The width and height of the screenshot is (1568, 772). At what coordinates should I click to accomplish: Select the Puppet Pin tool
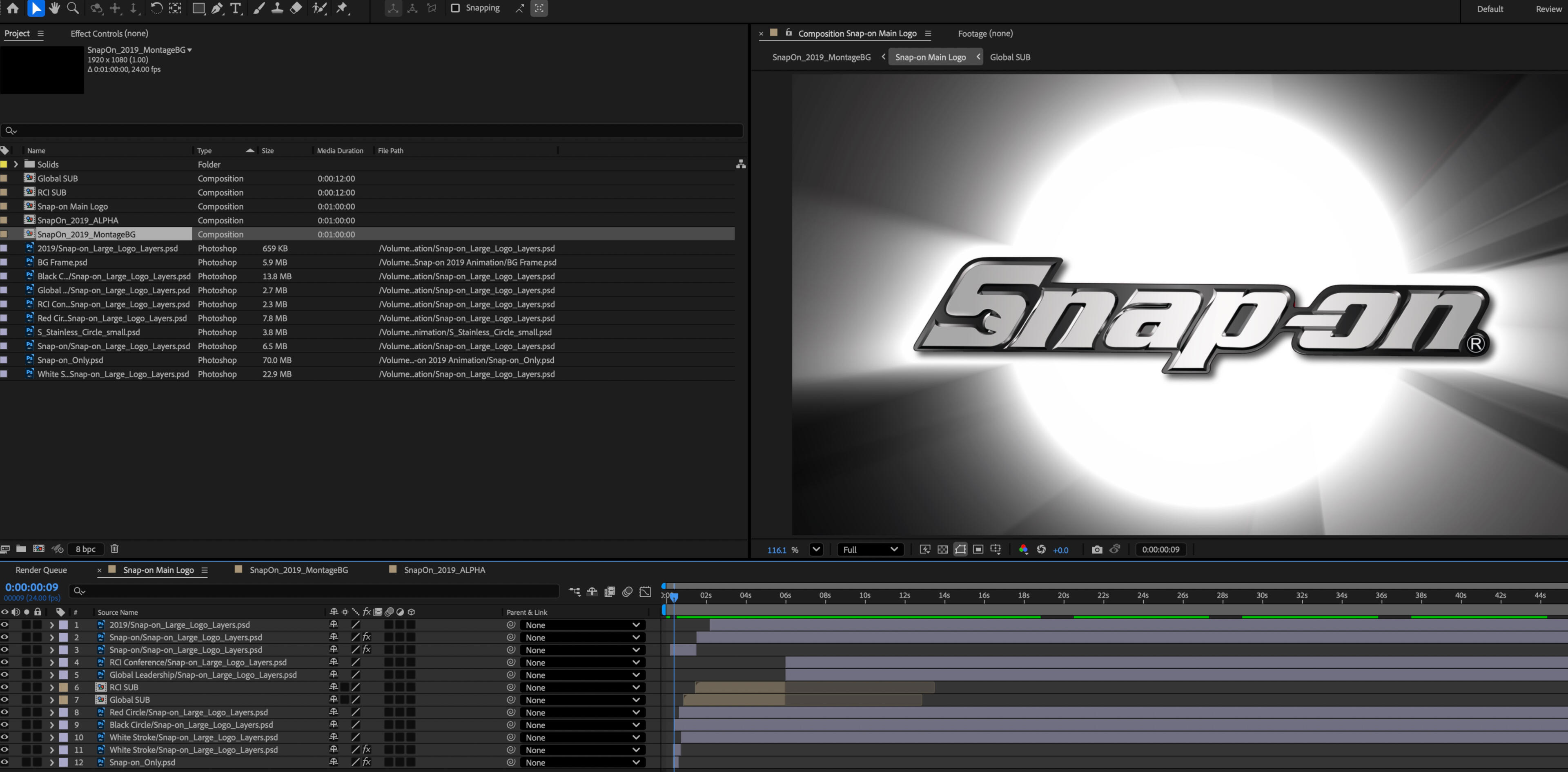[342, 8]
